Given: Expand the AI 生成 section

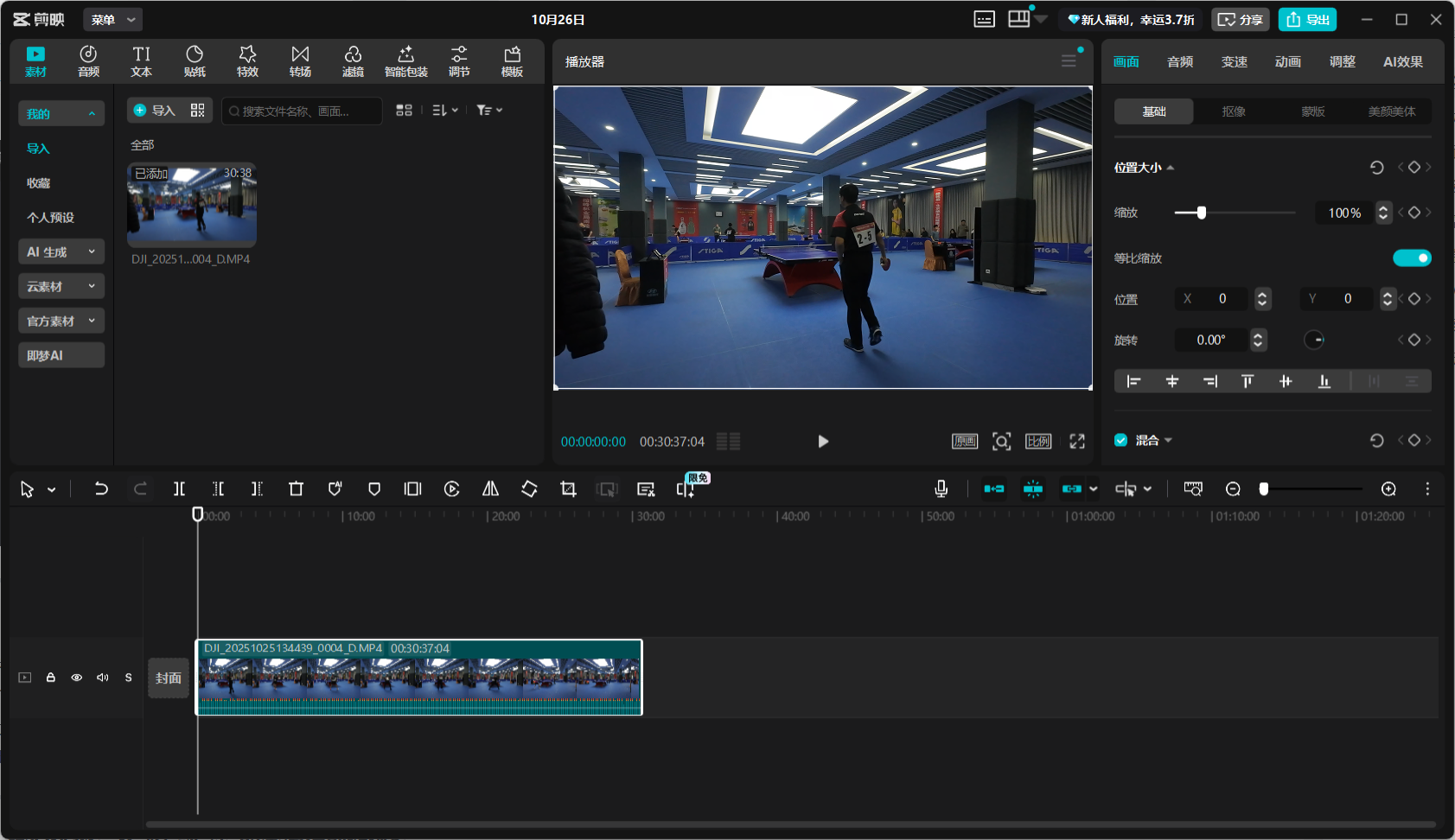Looking at the screenshot, I should point(61,251).
